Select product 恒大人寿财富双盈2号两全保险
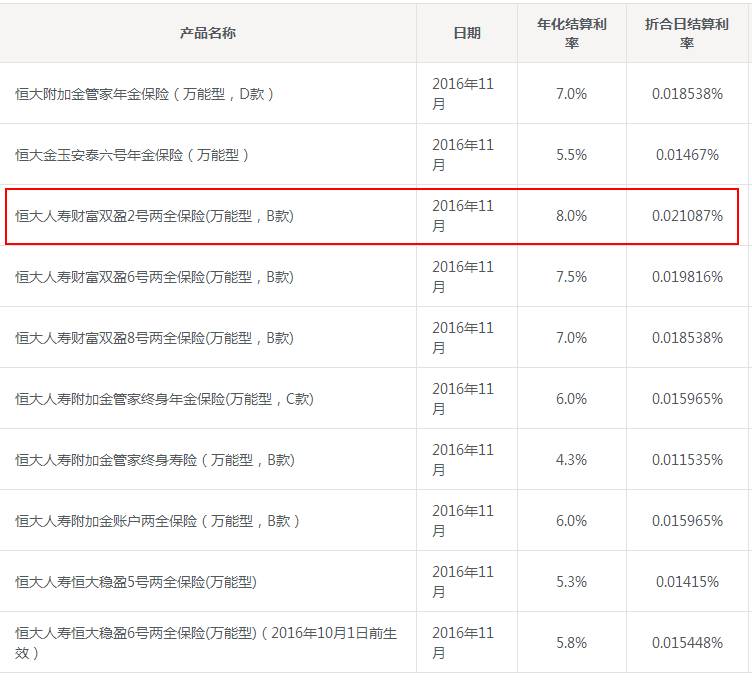The height and width of the screenshot is (683, 752). coord(154,216)
